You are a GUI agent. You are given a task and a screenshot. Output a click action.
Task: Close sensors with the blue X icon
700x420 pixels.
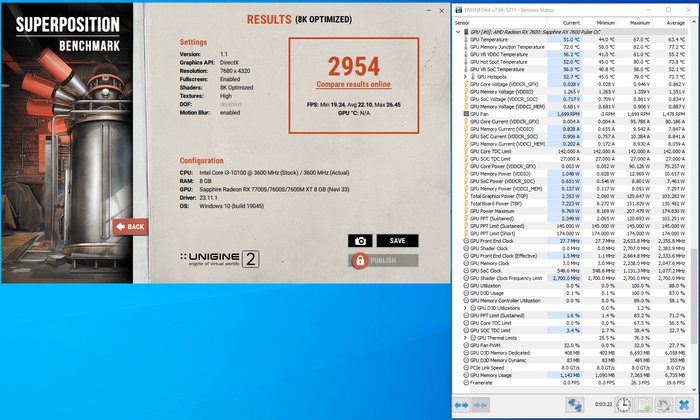[683, 405]
